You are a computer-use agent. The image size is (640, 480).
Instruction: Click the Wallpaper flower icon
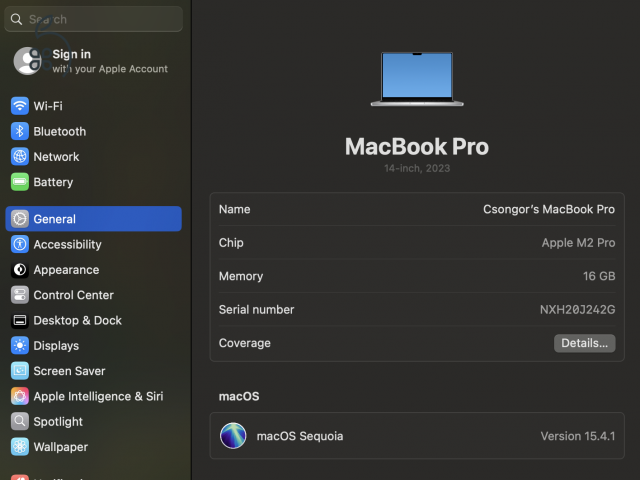(20, 447)
